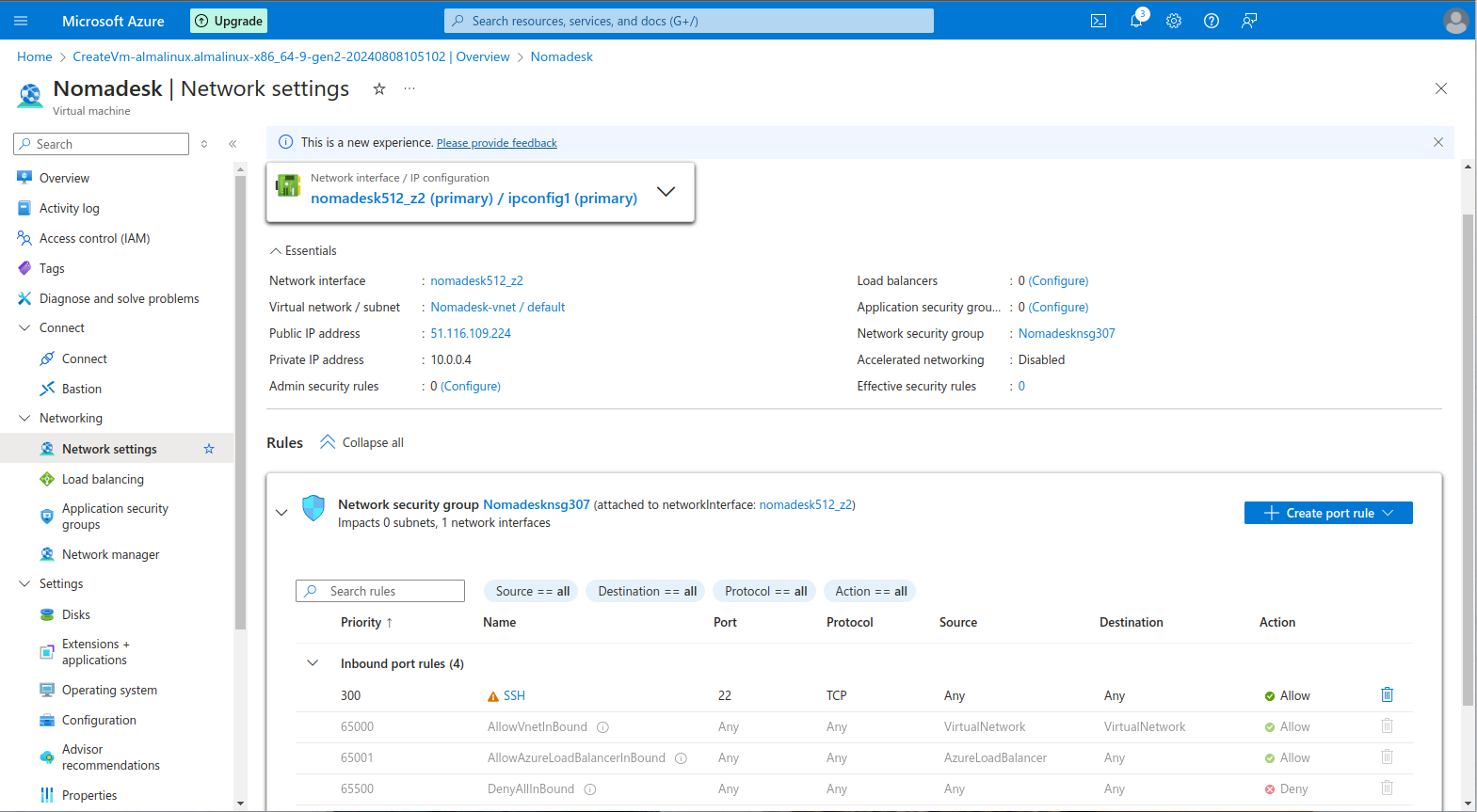1477x812 pixels.
Task: Filter by Protocol == all
Action: coord(765,591)
